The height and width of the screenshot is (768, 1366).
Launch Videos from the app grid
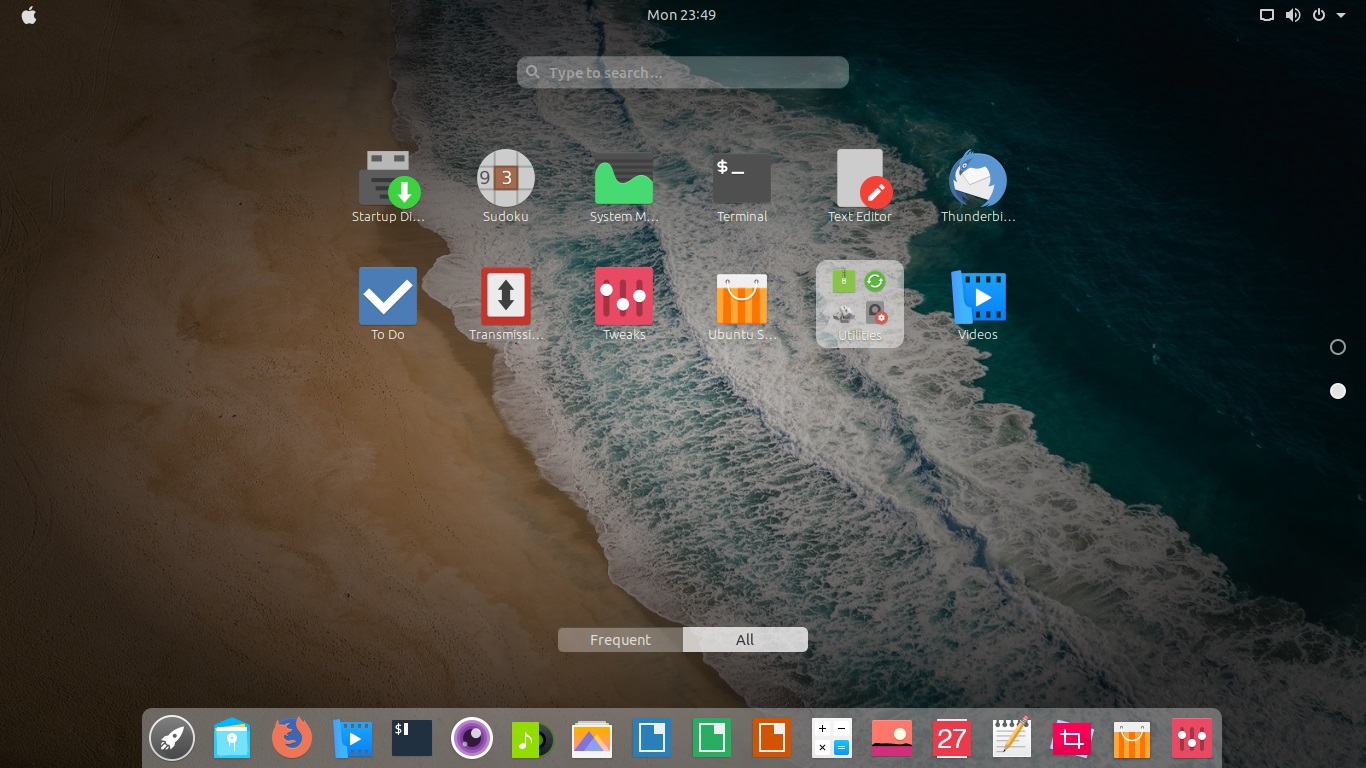tap(978, 304)
